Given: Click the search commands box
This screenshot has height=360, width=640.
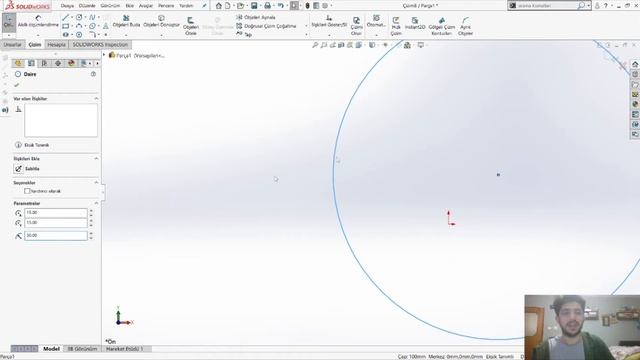Looking at the screenshot, I should click(x=547, y=6).
